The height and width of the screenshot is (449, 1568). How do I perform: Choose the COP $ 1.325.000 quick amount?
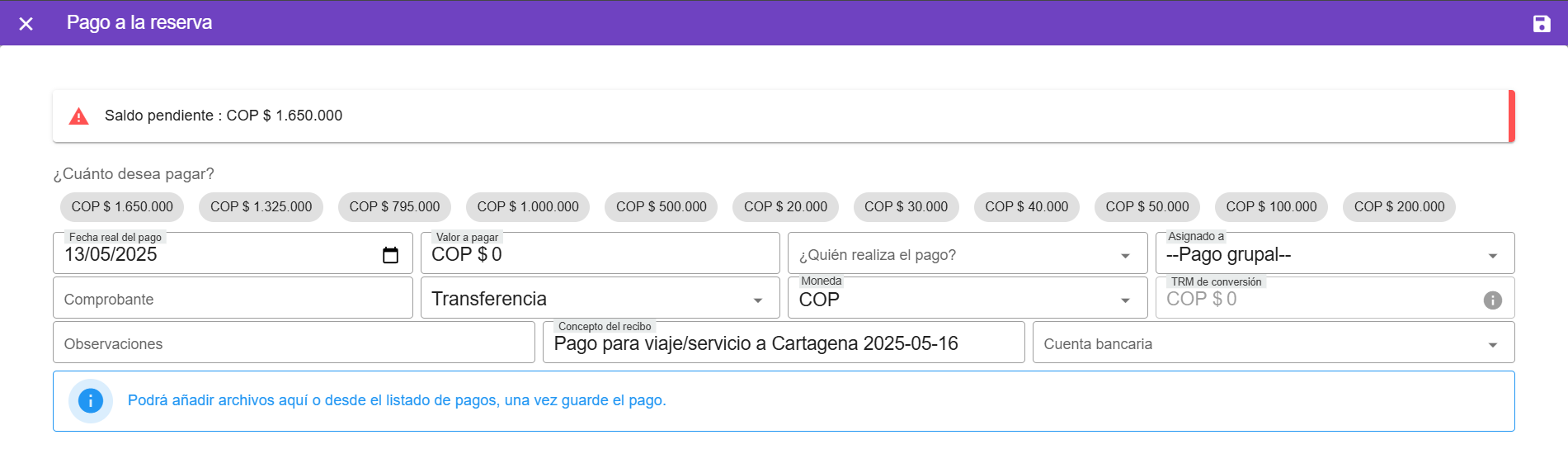261,207
